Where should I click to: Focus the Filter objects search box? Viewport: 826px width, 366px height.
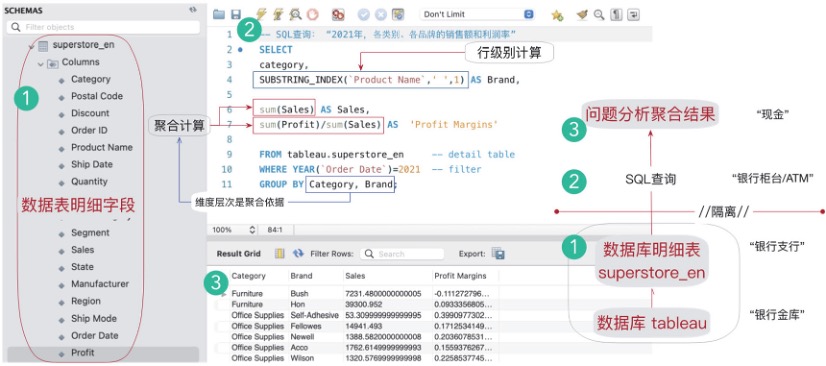pyautogui.click(x=103, y=27)
